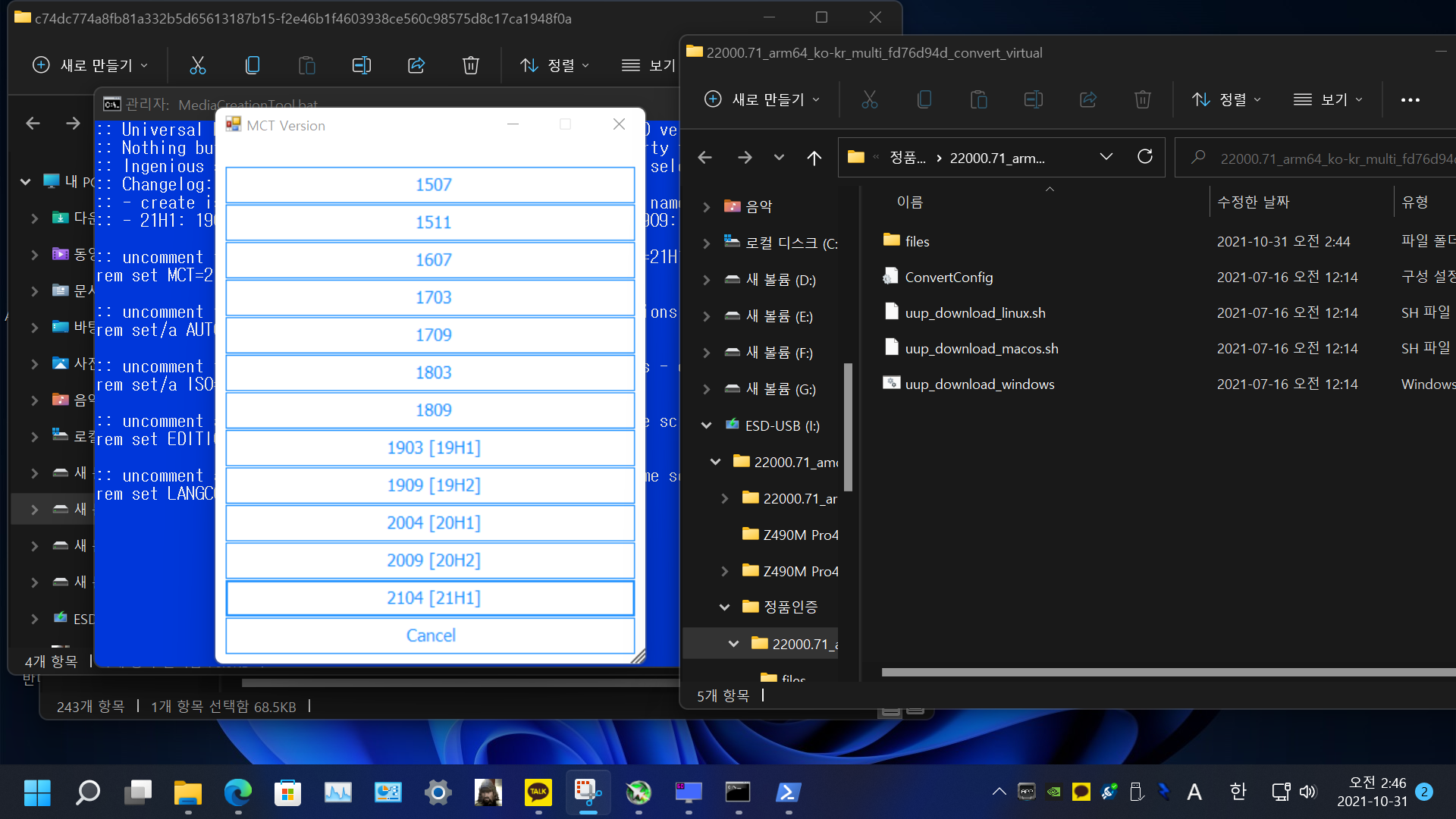The image size is (1456, 819).
Task: Click the delete trash icon in left Explorer toolbar
Action: pos(470,65)
